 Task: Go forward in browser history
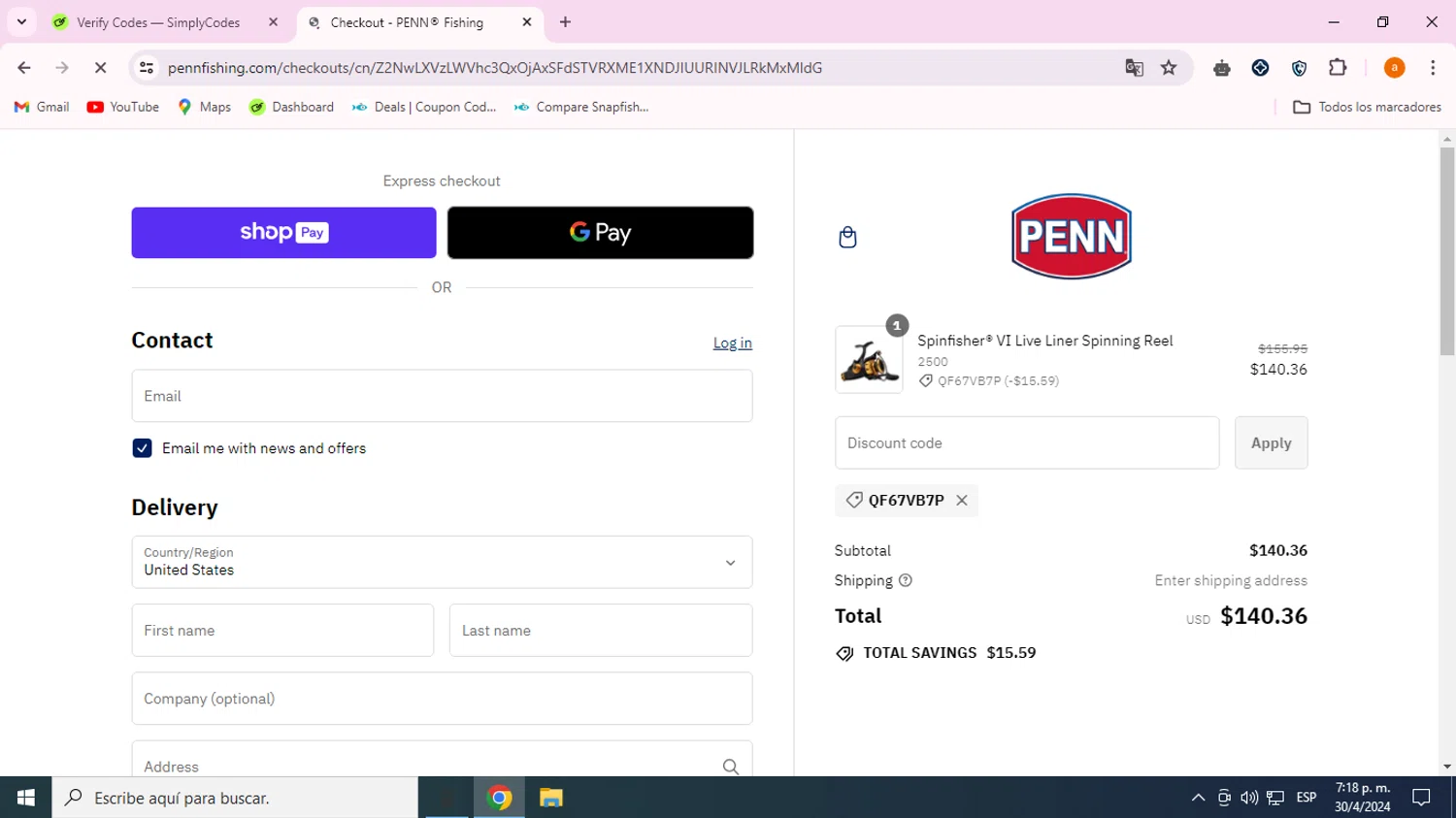click(x=62, y=68)
